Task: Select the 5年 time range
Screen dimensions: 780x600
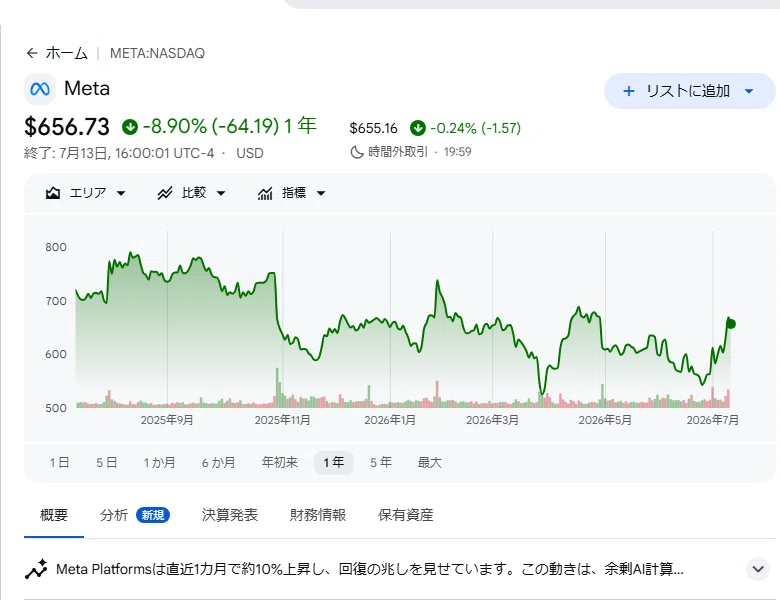Action: (381, 463)
